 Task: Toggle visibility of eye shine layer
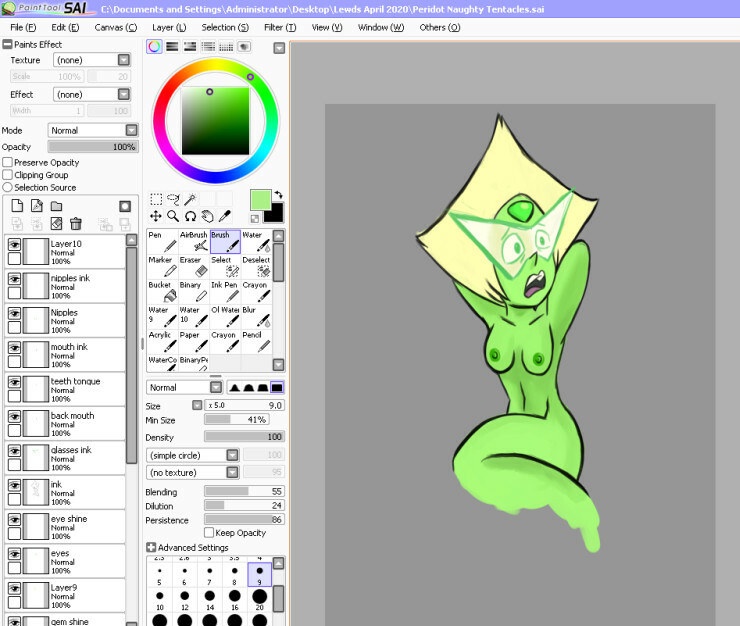[x=14, y=520]
